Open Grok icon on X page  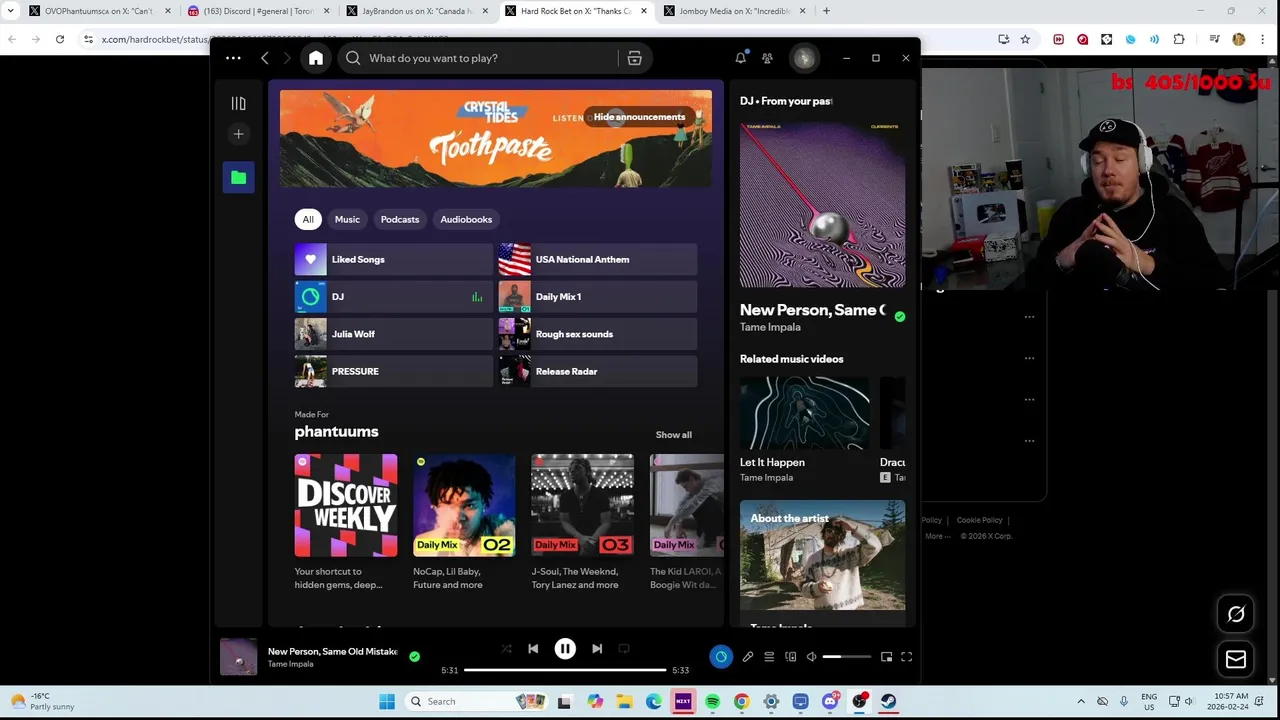coord(1236,614)
